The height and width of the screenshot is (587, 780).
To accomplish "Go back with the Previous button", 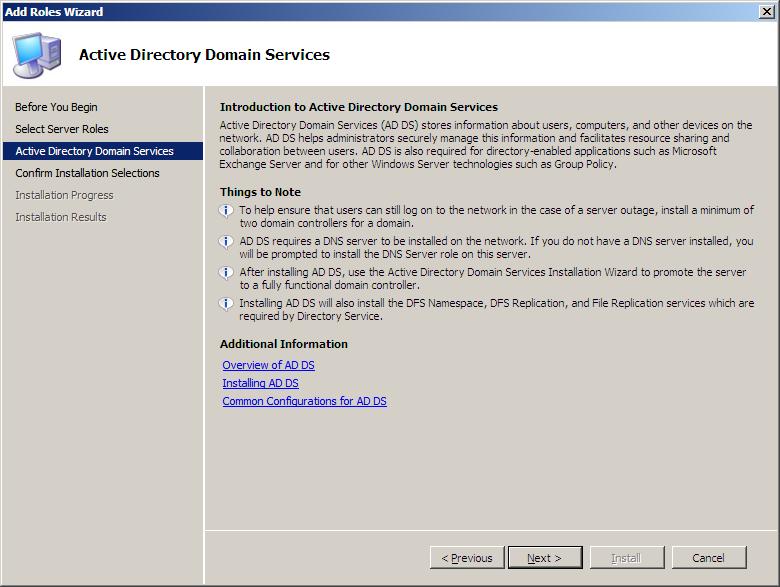I will coord(467,558).
